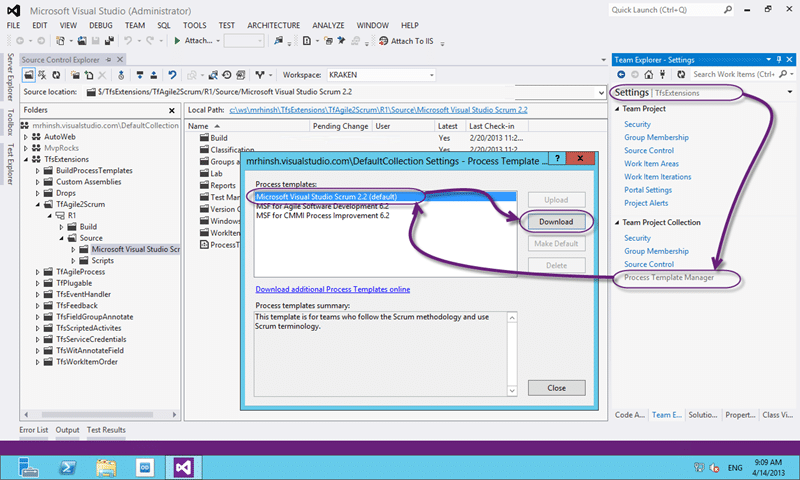Switch to the Solutio... panel tab
800x480 pixels.
pos(703,415)
